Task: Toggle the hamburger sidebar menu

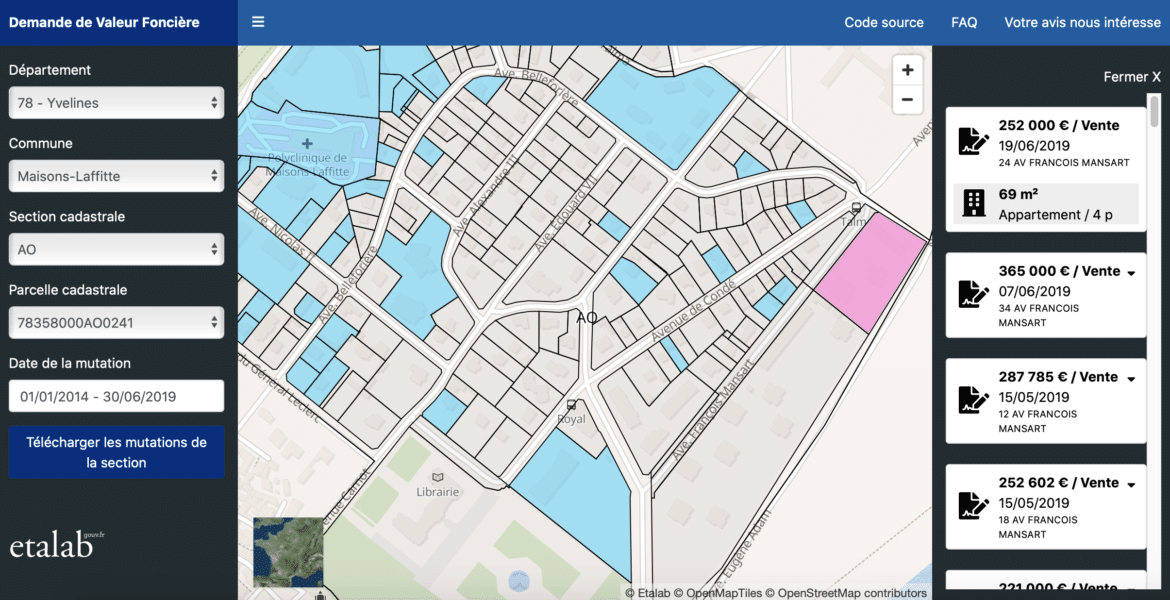Action: (x=258, y=22)
